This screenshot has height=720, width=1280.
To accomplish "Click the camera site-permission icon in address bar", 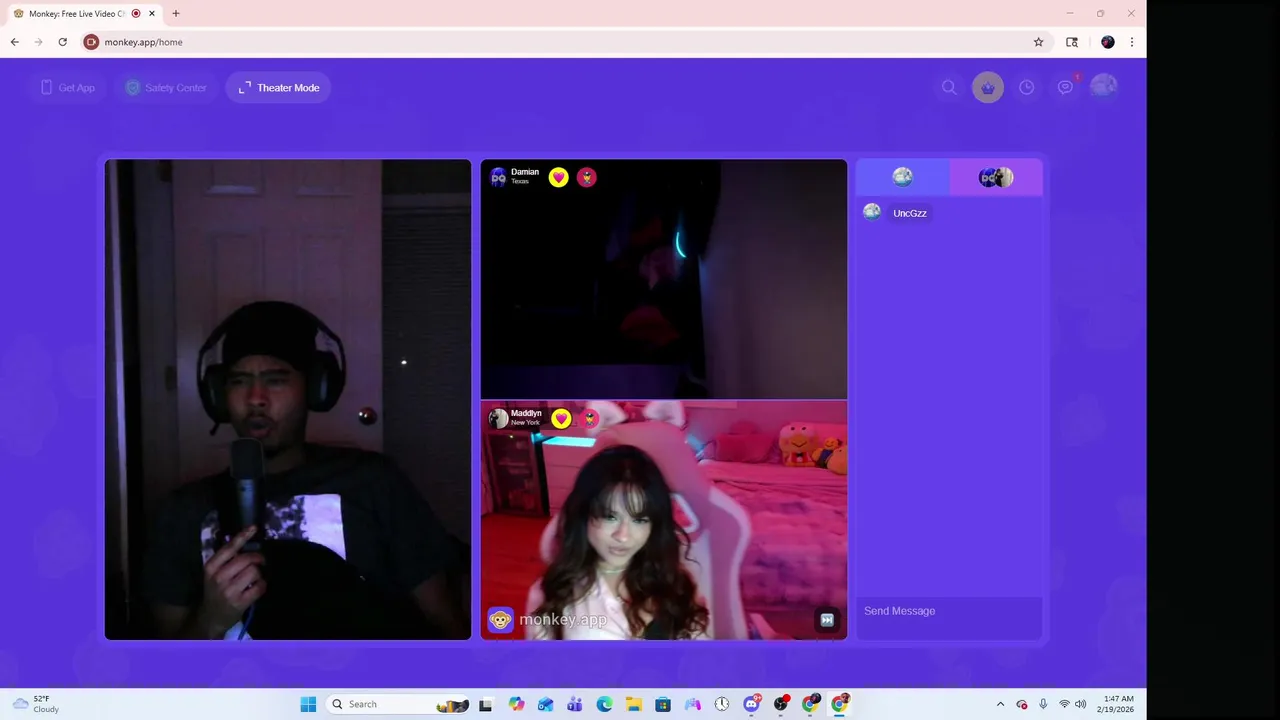I will coord(91,42).
